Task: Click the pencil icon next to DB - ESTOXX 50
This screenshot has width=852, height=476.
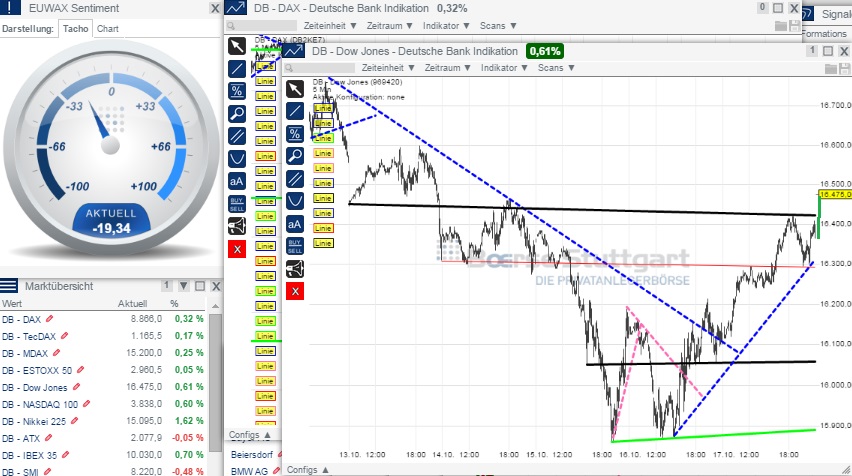Action: pos(80,369)
